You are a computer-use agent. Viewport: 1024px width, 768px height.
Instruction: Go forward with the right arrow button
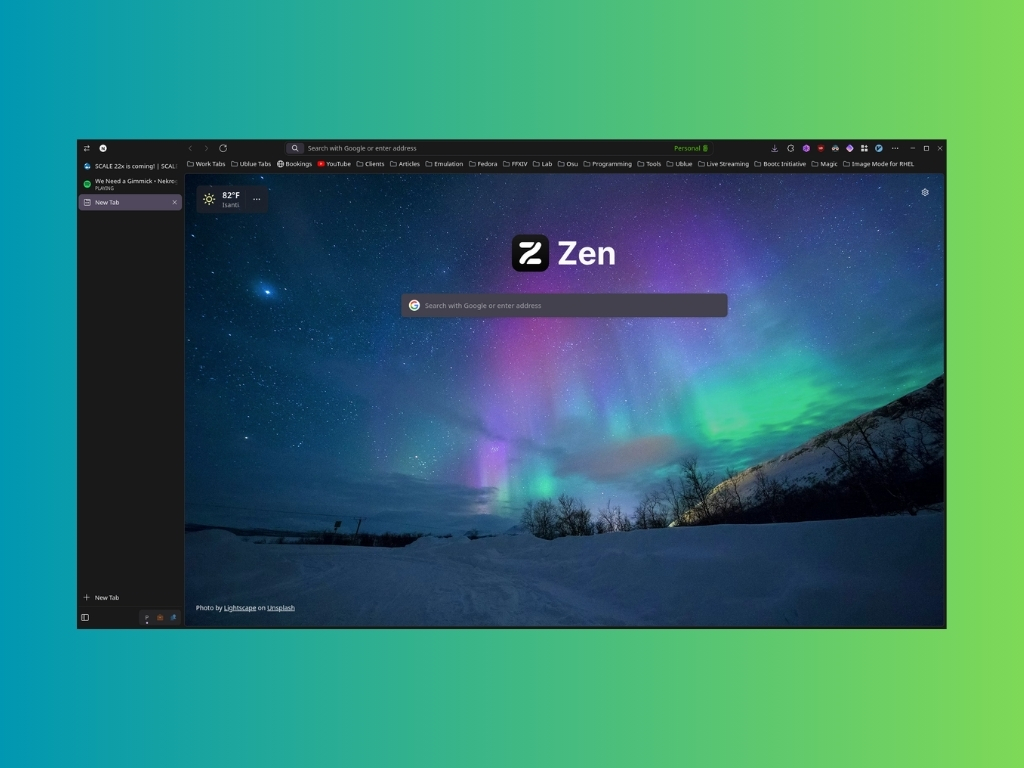point(206,148)
